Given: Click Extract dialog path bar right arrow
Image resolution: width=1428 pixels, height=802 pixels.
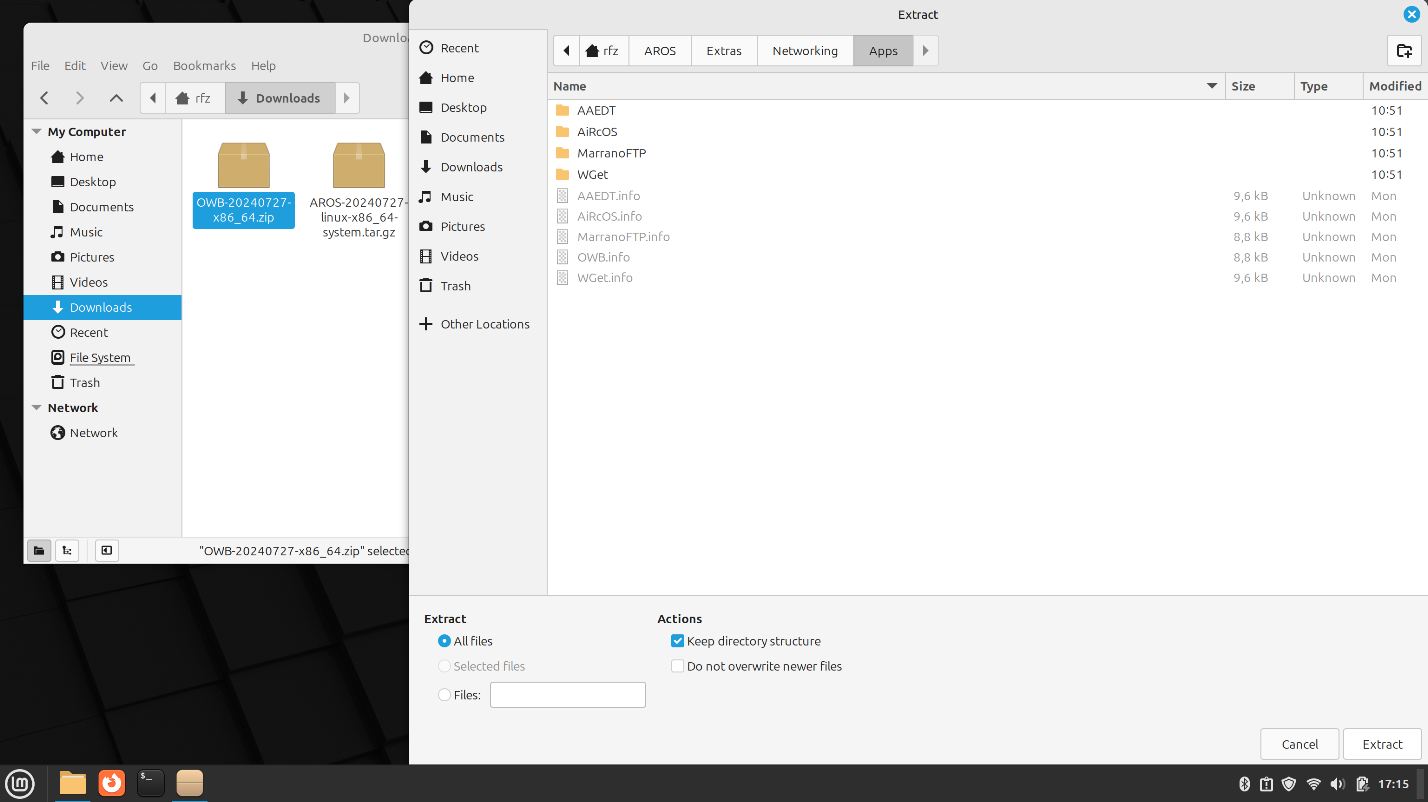Looking at the screenshot, I should click(x=926, y=51).
